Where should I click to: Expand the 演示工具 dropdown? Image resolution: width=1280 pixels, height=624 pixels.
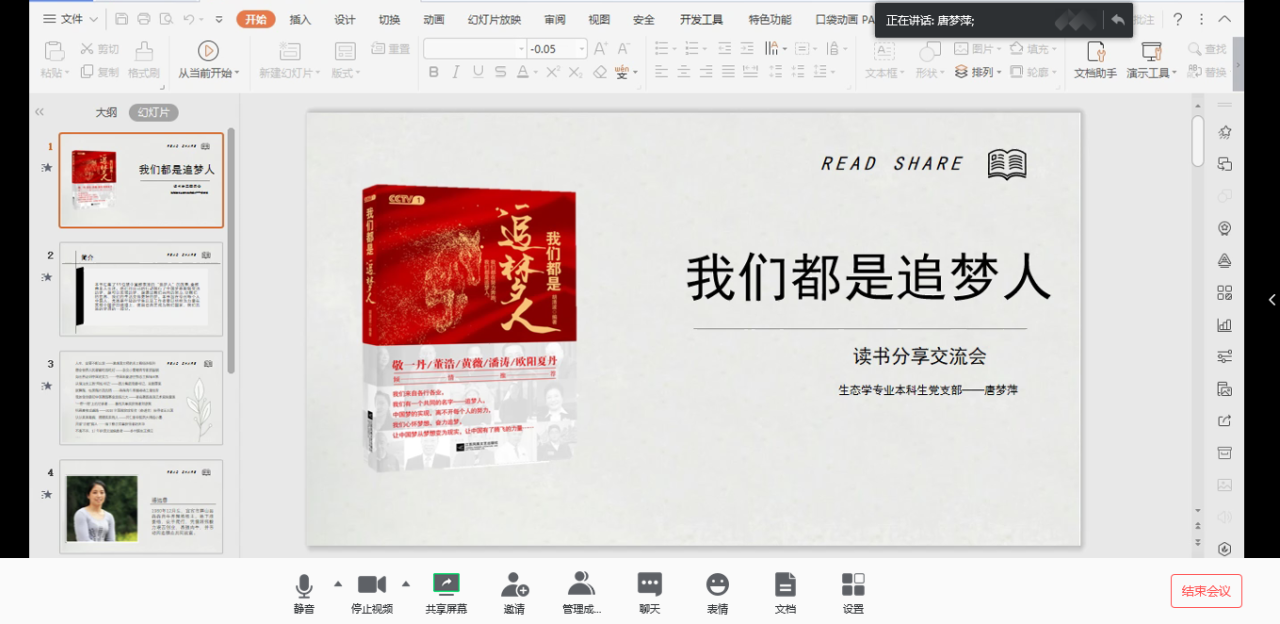(x=1174, y=73)
